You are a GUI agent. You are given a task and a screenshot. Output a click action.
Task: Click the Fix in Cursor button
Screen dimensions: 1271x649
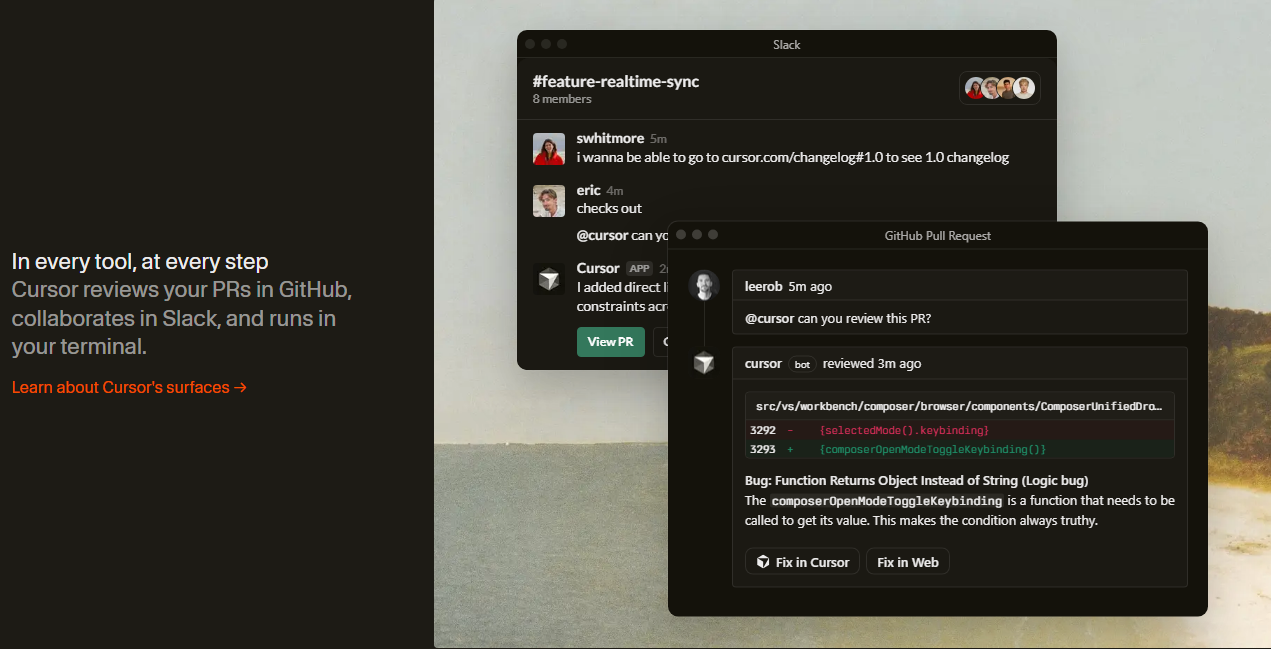[x=802, y=562]
